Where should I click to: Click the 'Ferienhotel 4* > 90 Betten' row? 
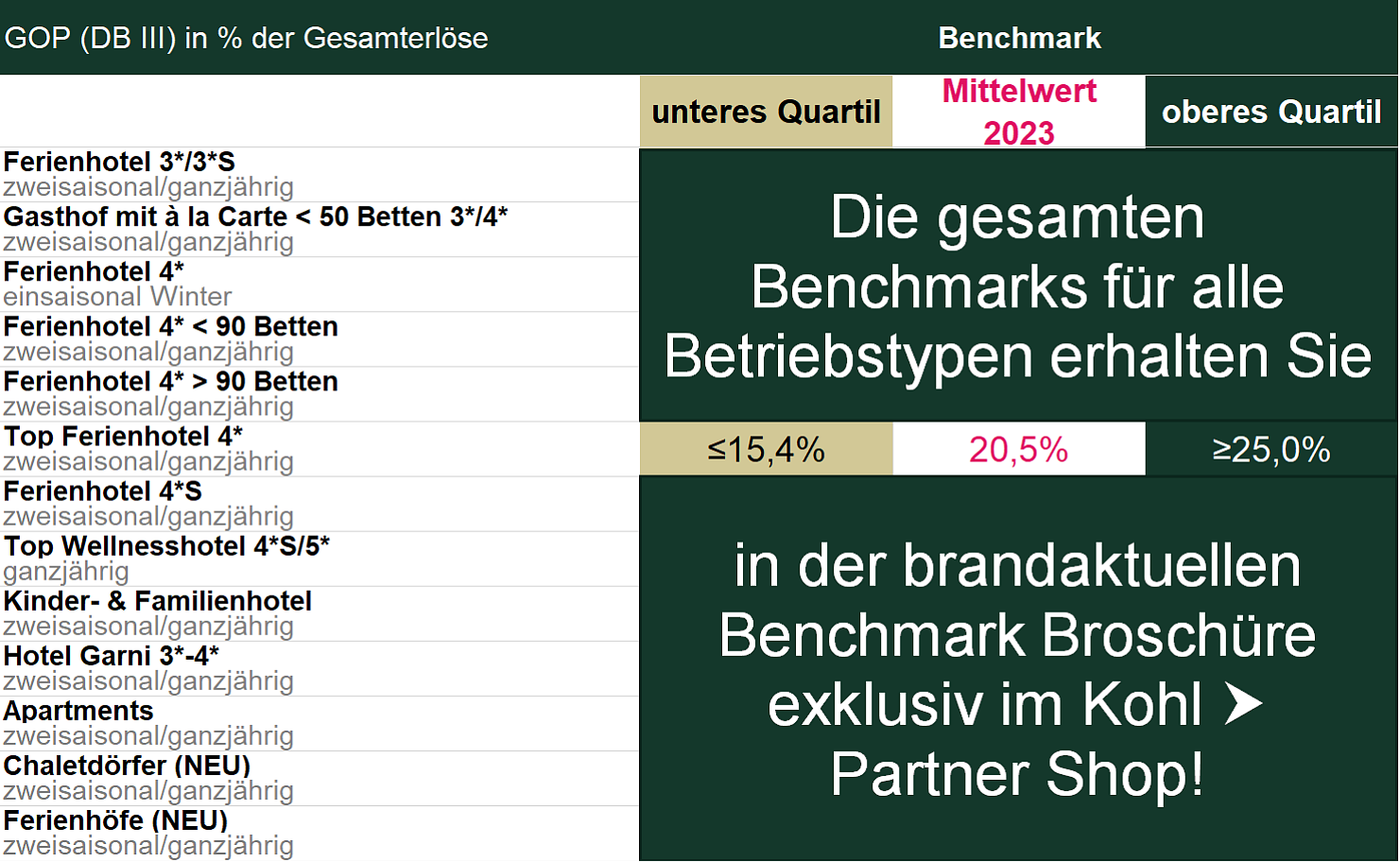click(320, 394)
